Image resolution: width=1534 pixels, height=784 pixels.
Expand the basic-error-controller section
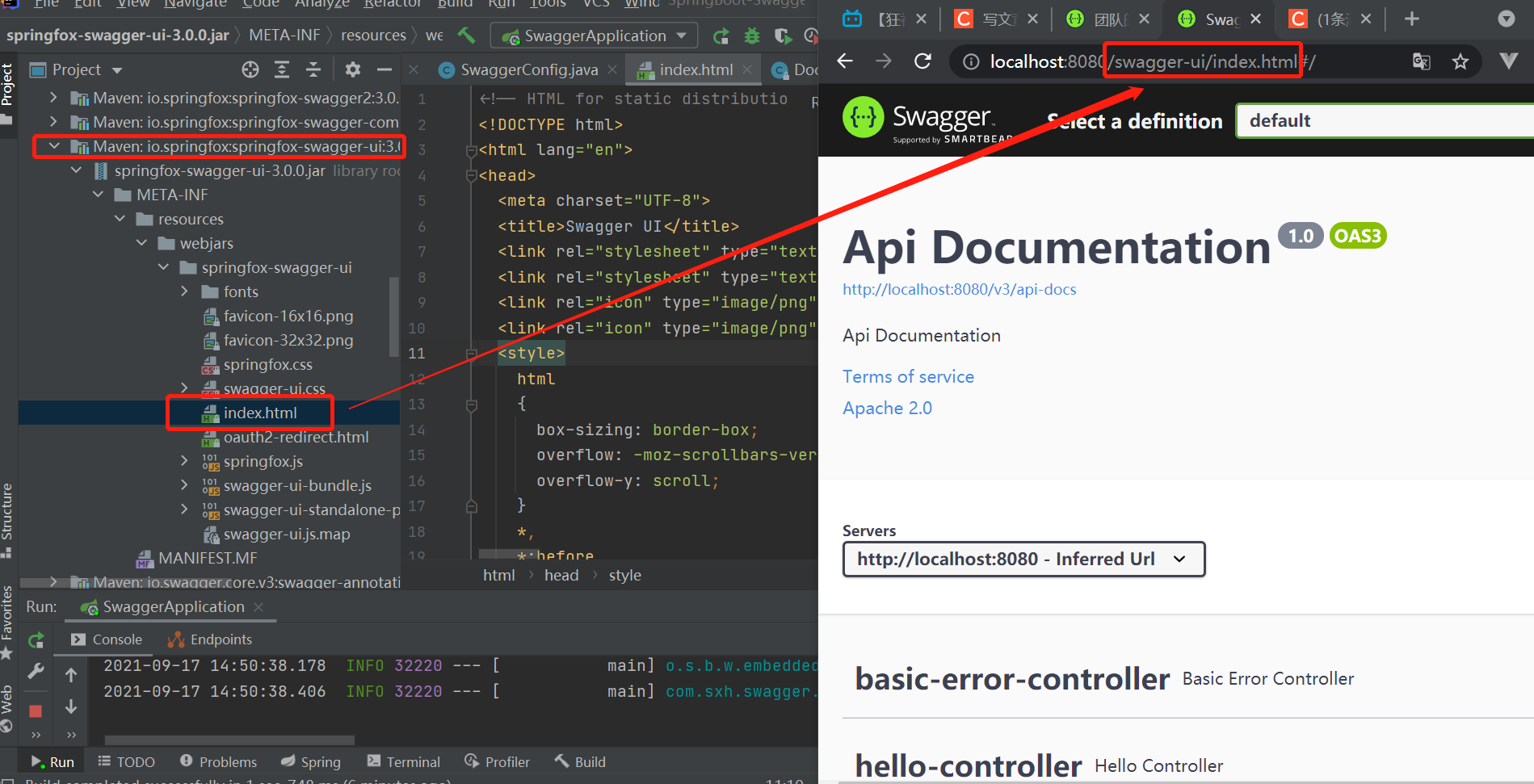(1187, 678)
